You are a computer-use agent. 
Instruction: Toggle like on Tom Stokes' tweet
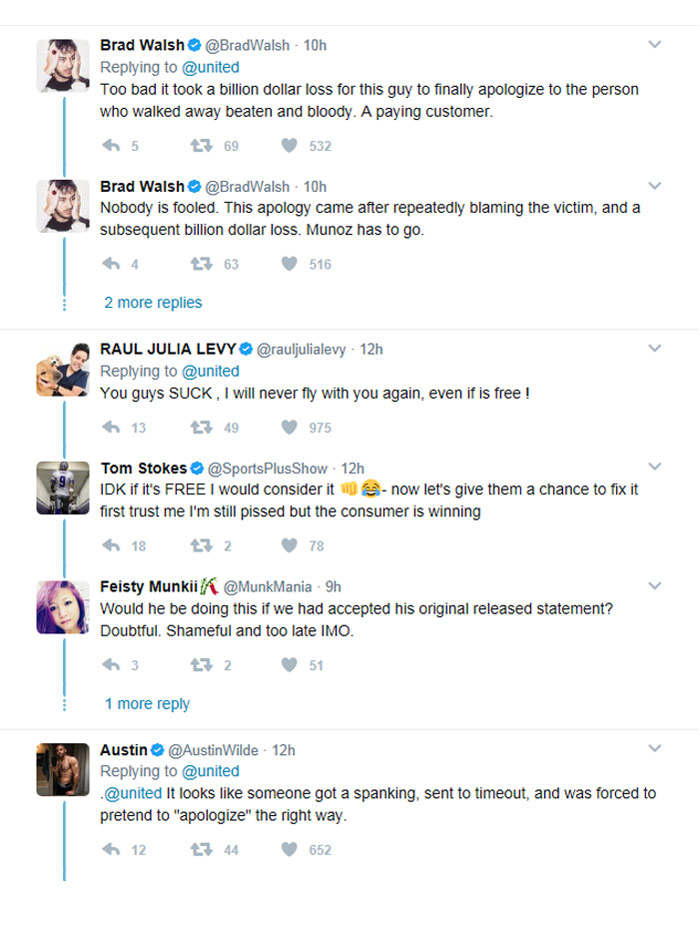[x=289, y=546]
